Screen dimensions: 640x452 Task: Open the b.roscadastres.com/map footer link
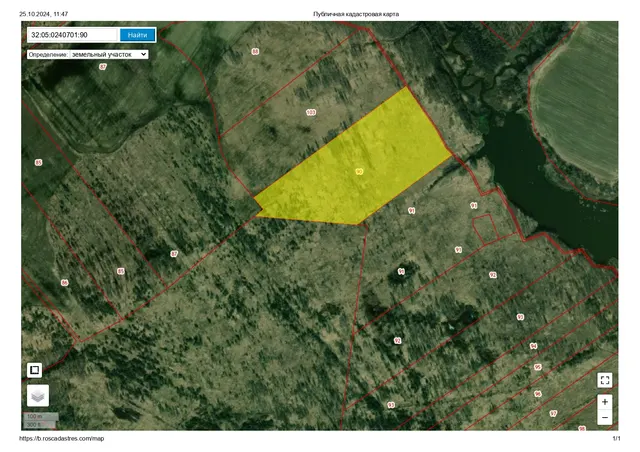pyautogui.click(x=62, y=439)
